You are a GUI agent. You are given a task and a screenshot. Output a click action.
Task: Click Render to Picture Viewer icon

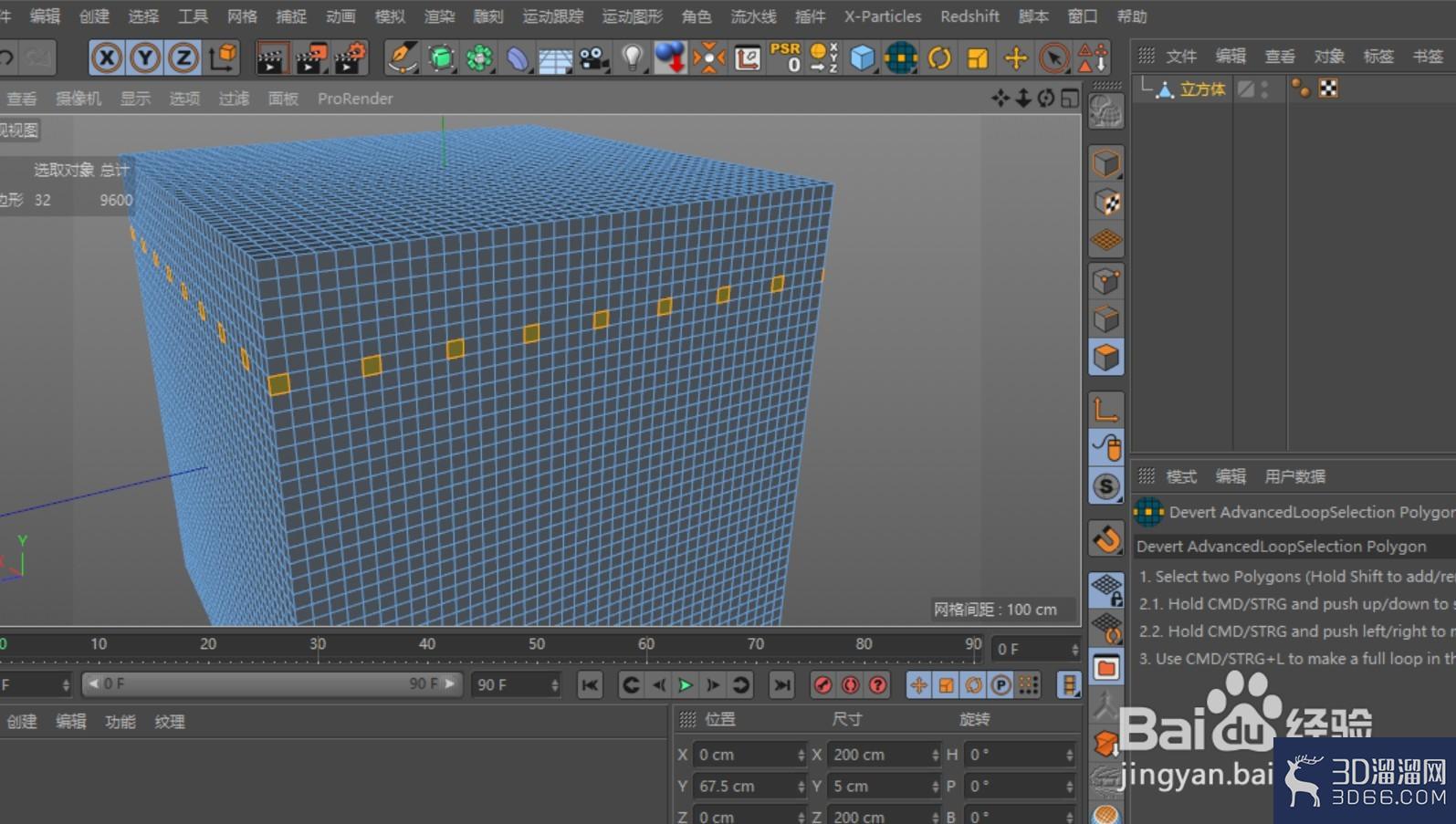[310, 58]
